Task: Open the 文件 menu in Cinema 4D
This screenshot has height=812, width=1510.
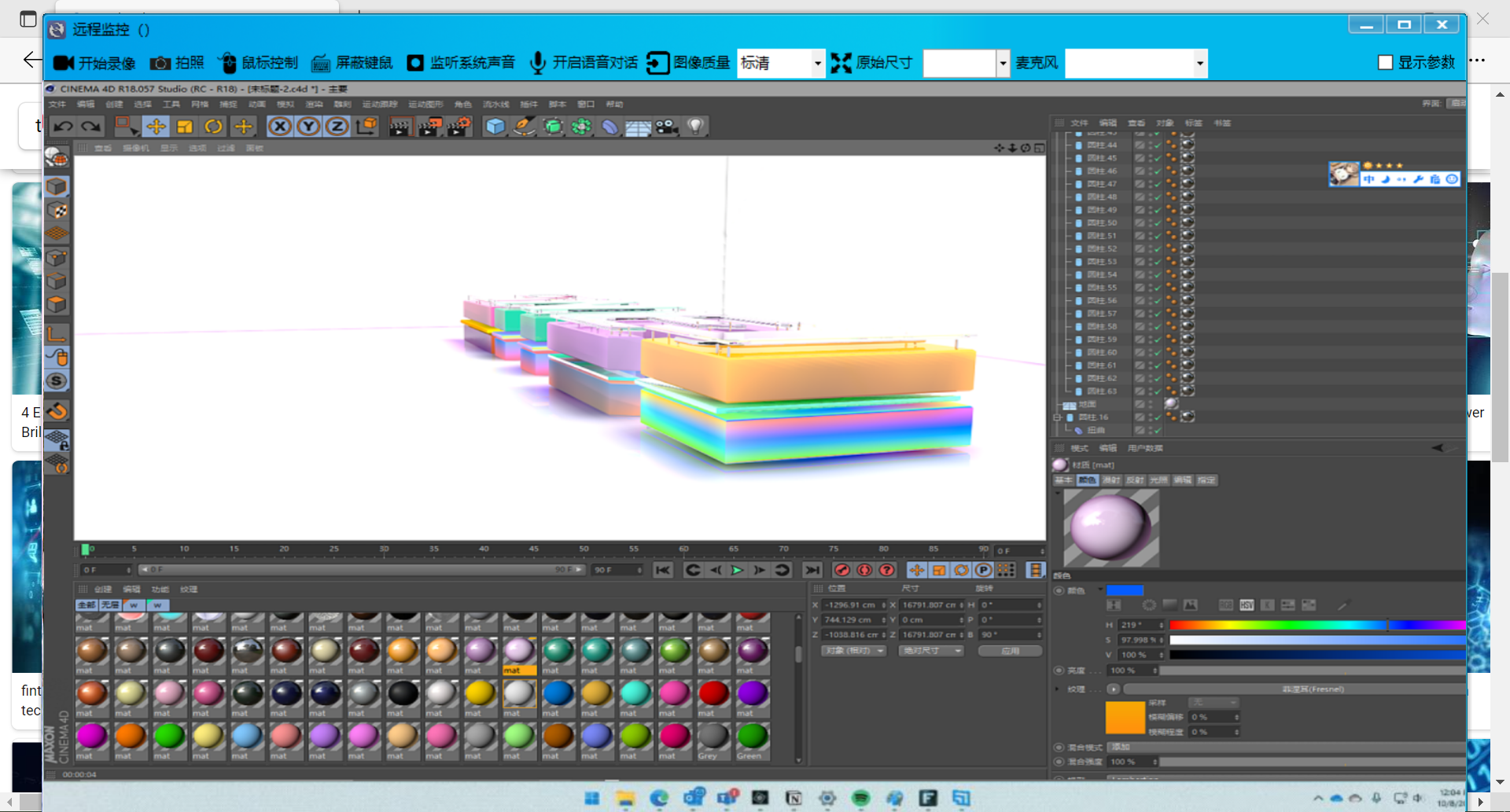Action: 57,105
